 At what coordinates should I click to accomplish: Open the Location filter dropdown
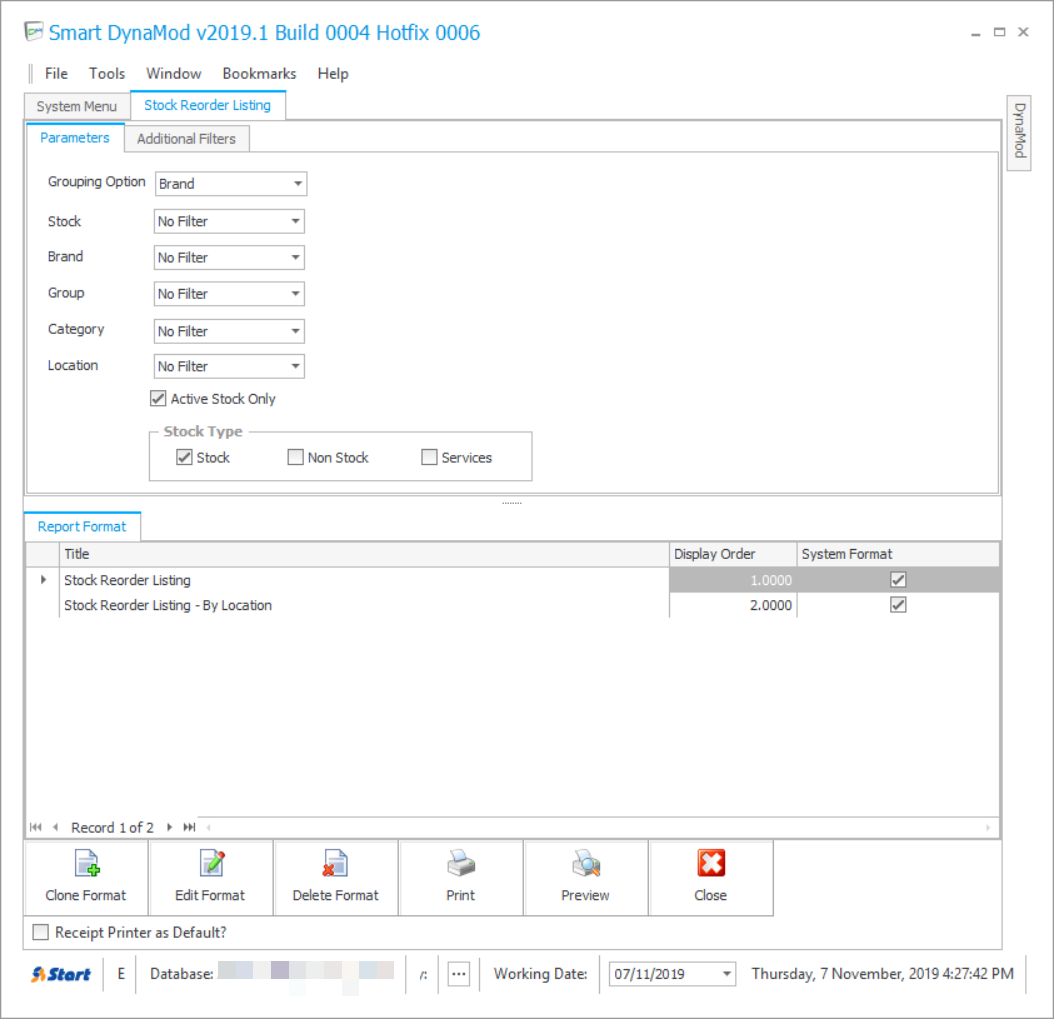(295, 366)
